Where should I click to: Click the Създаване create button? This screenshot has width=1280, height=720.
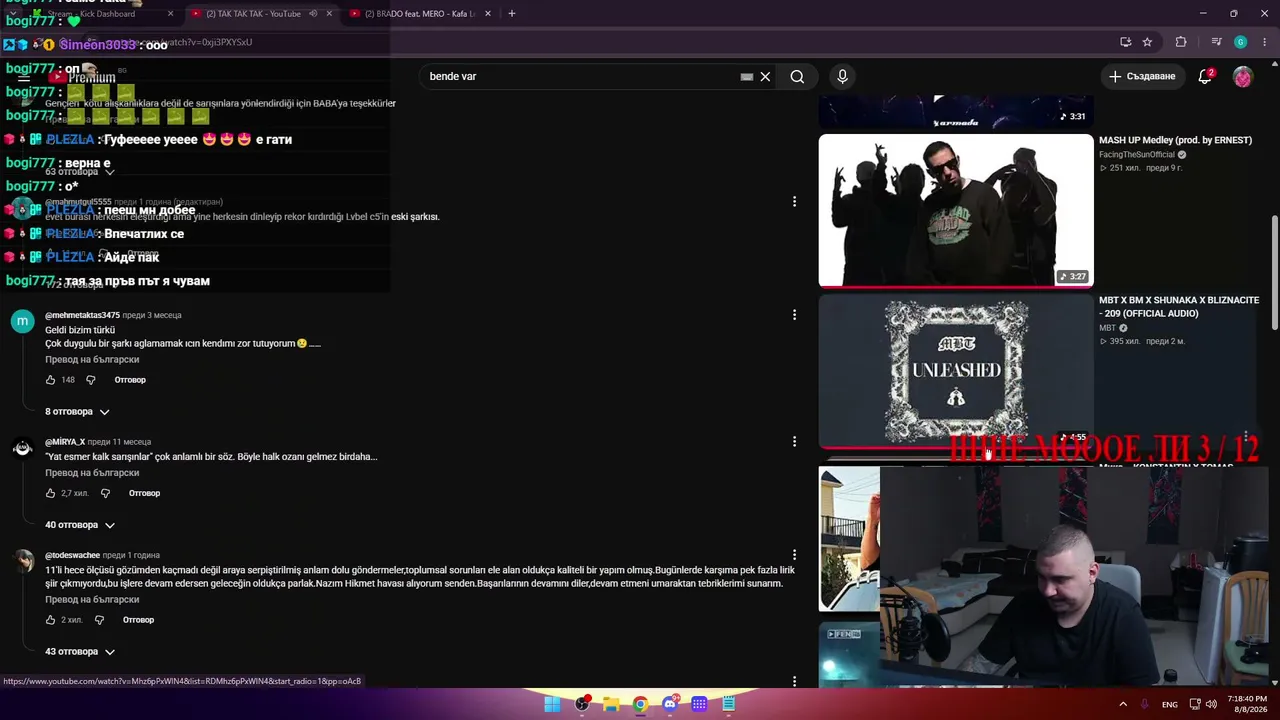1143,76
